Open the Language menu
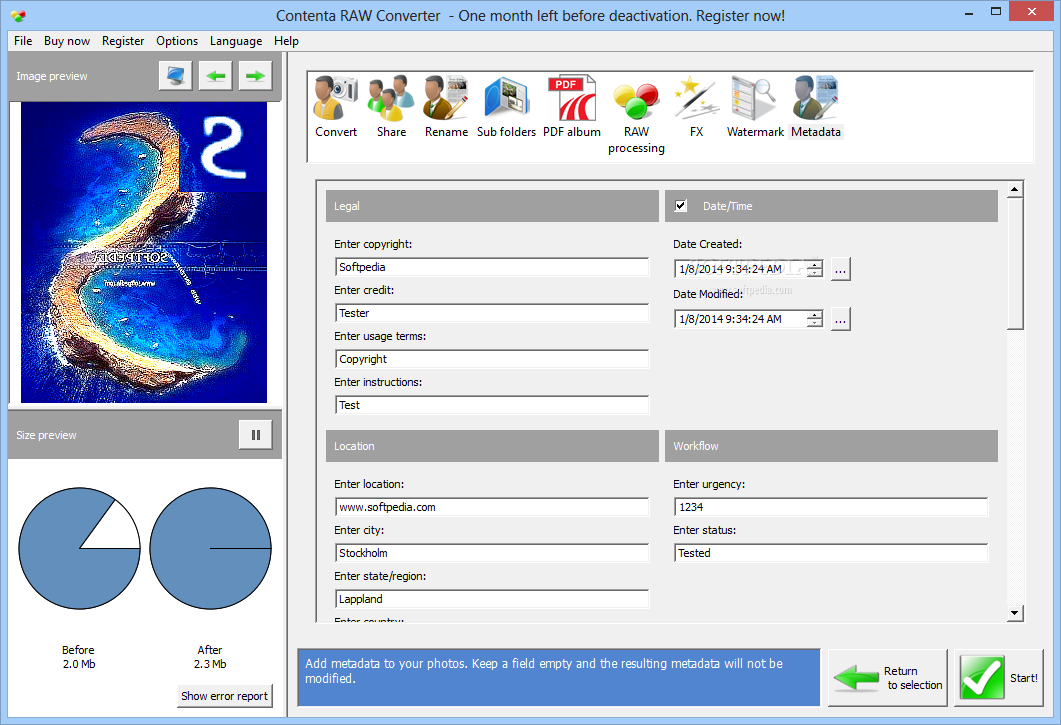Screen dimensions: 1061x725 pos(236,41)
